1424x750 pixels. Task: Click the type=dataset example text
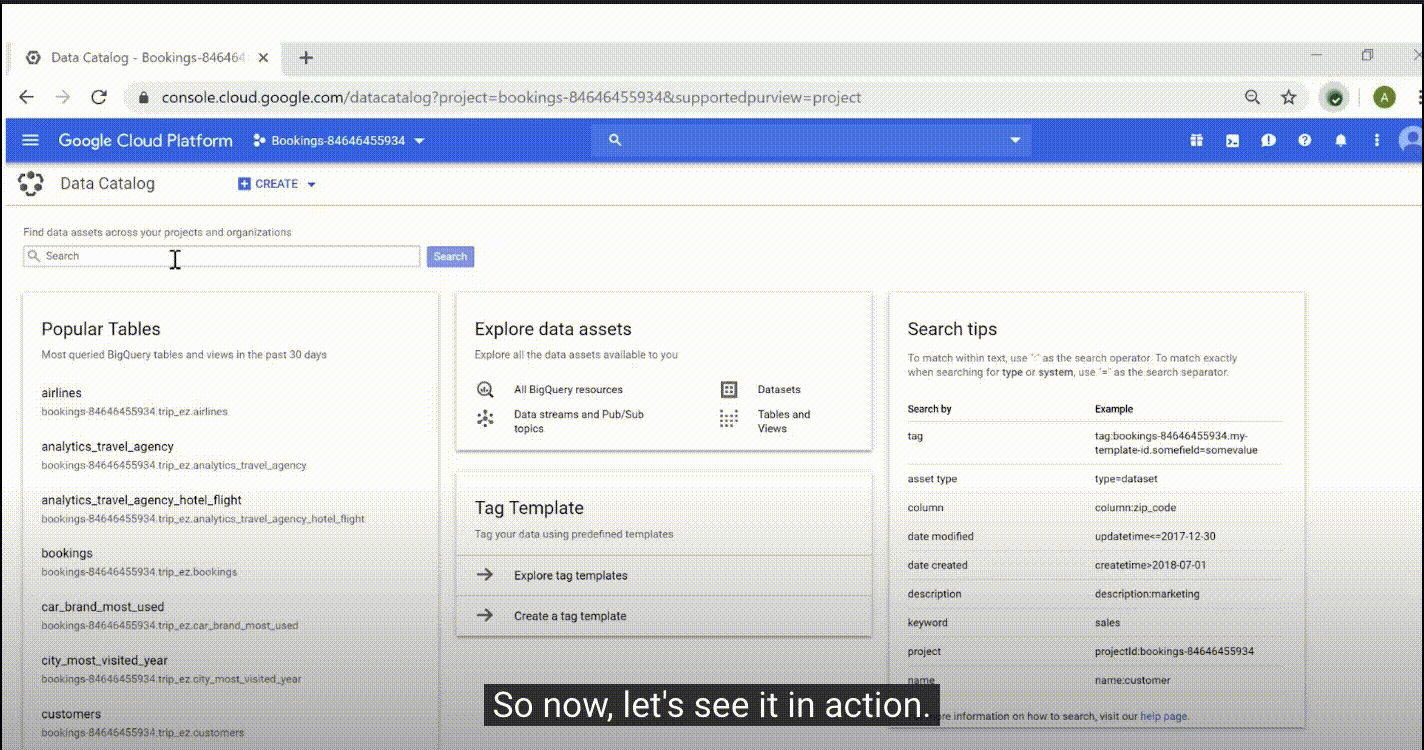tap(1126, 479)
